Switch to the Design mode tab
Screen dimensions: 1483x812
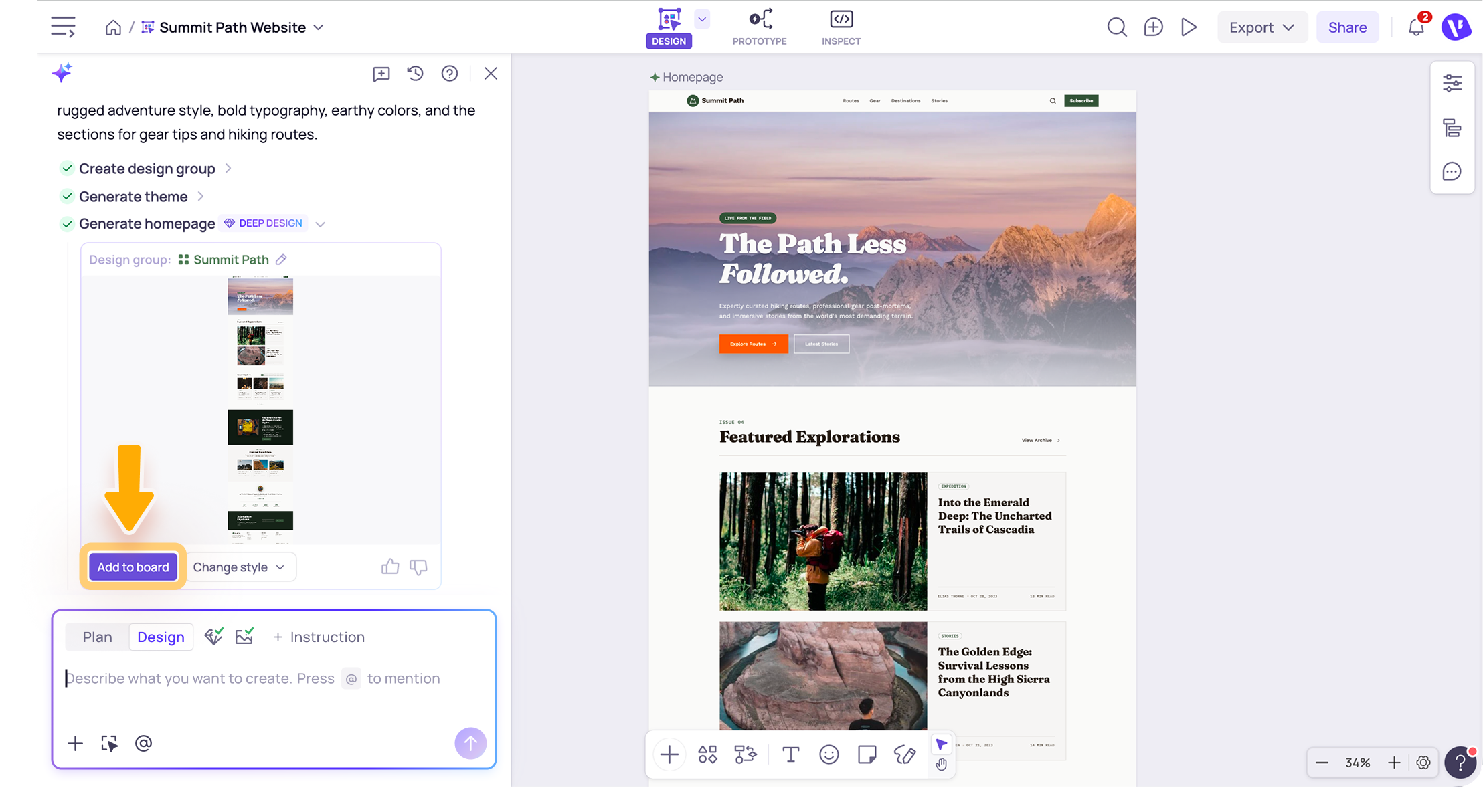(669, 28)
